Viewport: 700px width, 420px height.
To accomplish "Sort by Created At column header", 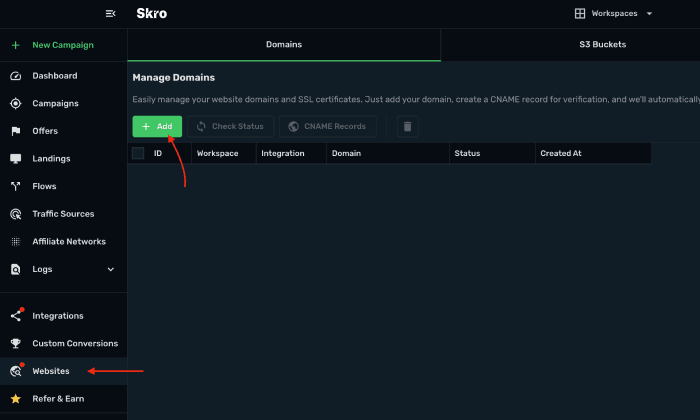I will point(561,154).
